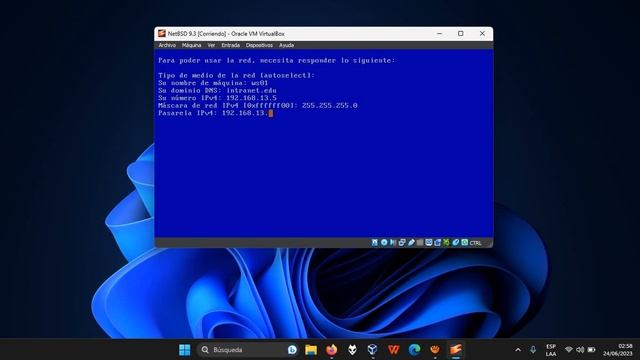640x360 pixels.
Task: Open the white fox-head taskbar app
Action: 352,350
